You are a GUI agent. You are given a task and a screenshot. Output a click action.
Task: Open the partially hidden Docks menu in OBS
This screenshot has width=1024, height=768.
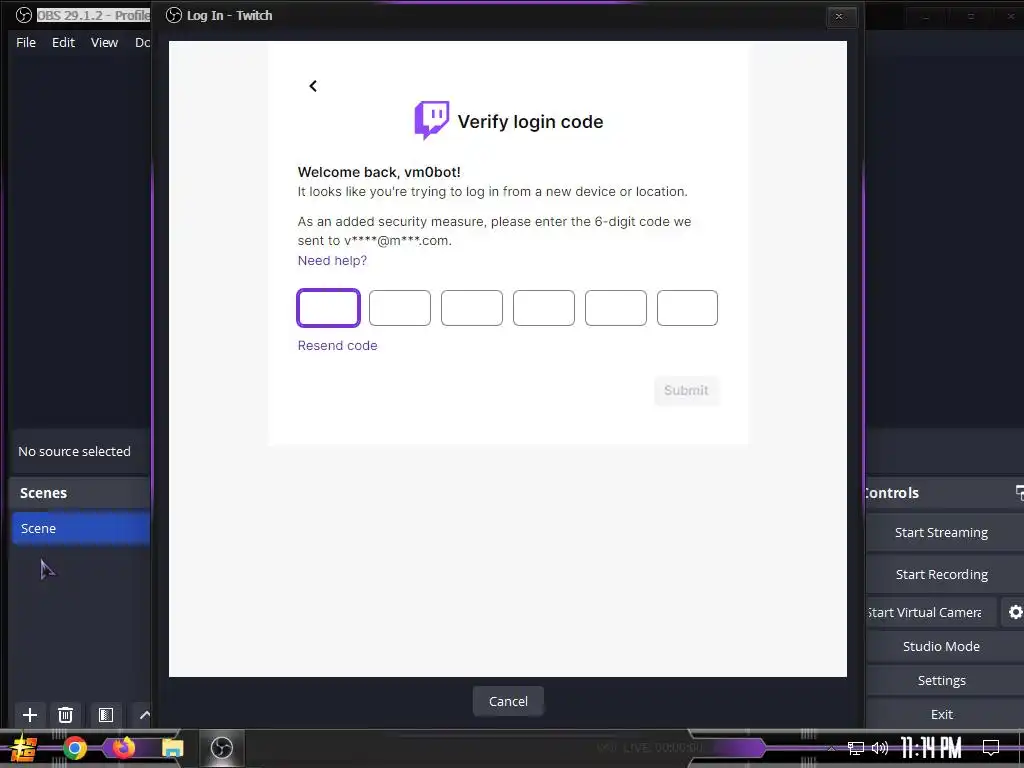pos(142,42)
